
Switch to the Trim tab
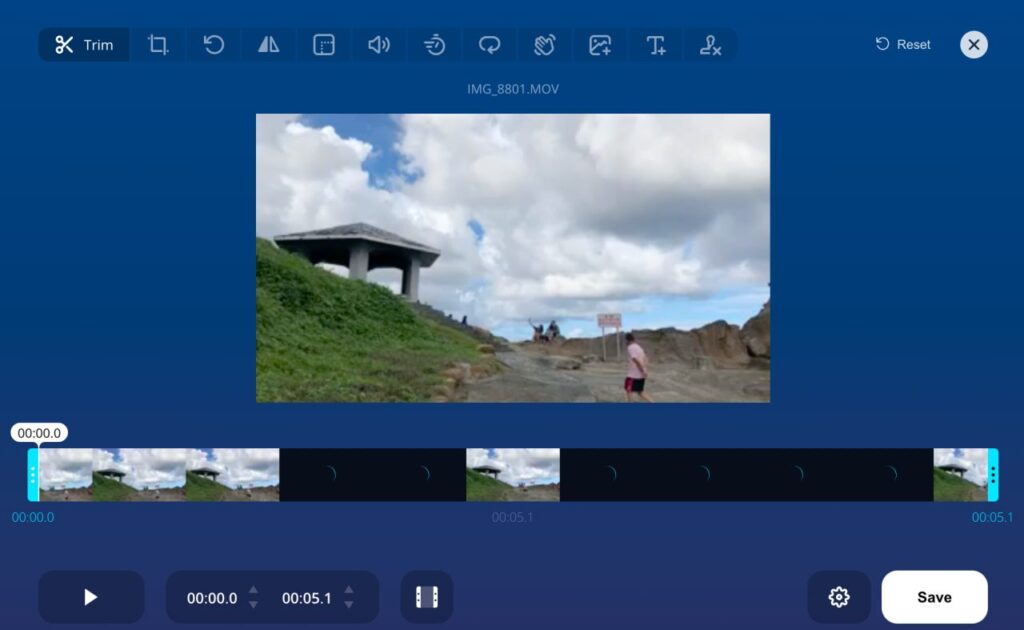point(83,44)
